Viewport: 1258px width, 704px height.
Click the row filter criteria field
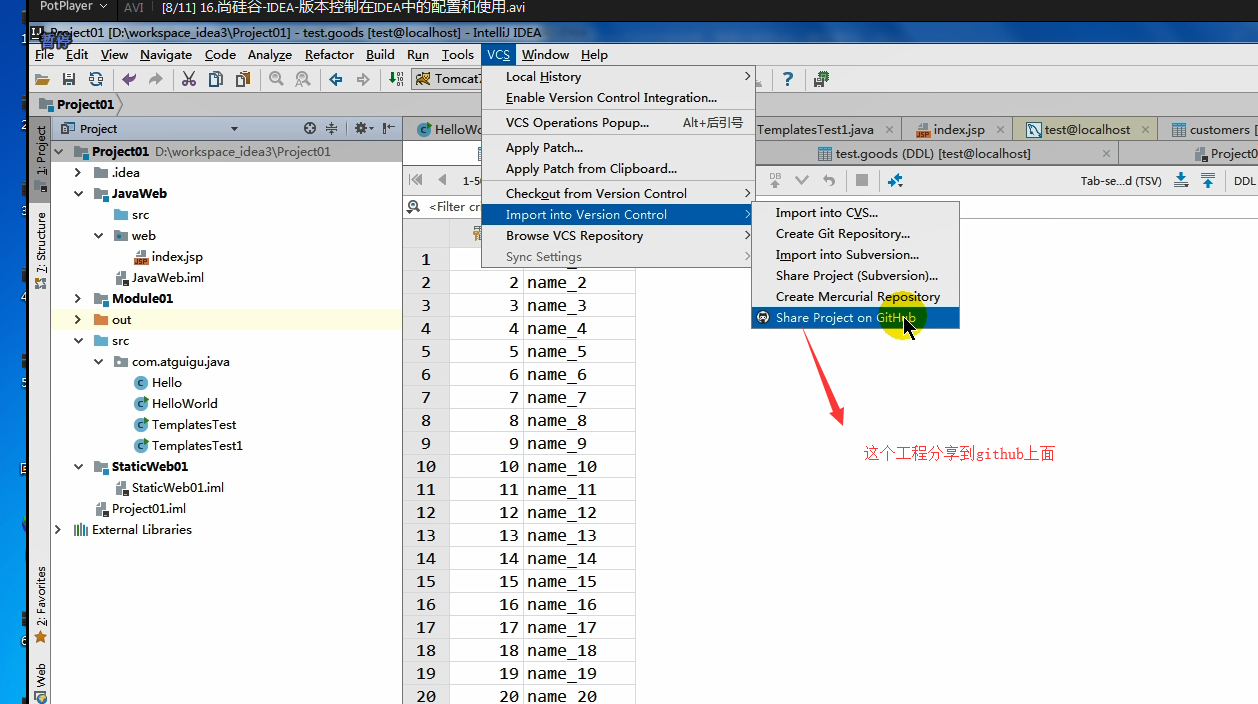point(455,207)
